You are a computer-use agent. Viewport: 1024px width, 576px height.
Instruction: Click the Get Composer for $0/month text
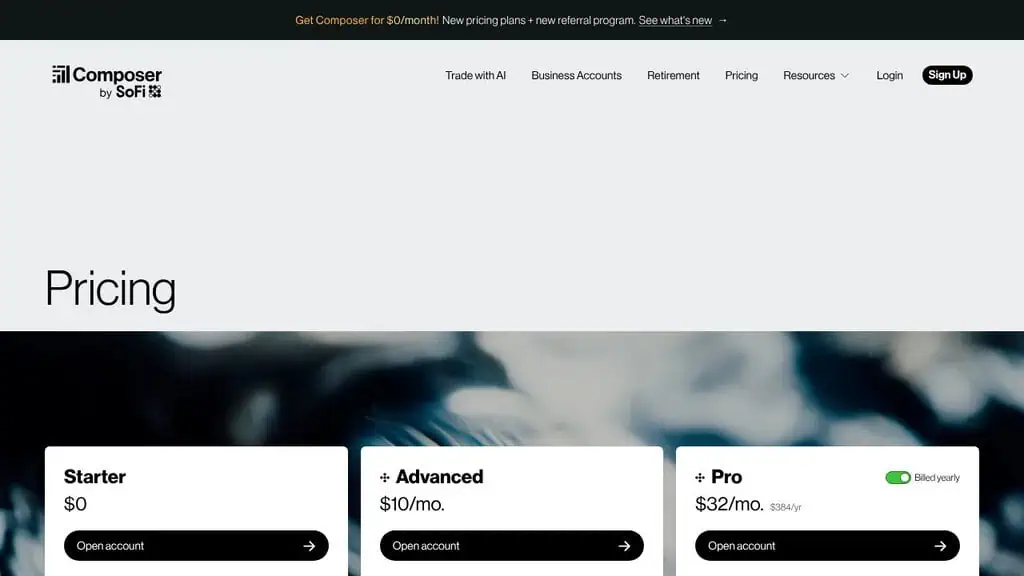click(367, 20)
